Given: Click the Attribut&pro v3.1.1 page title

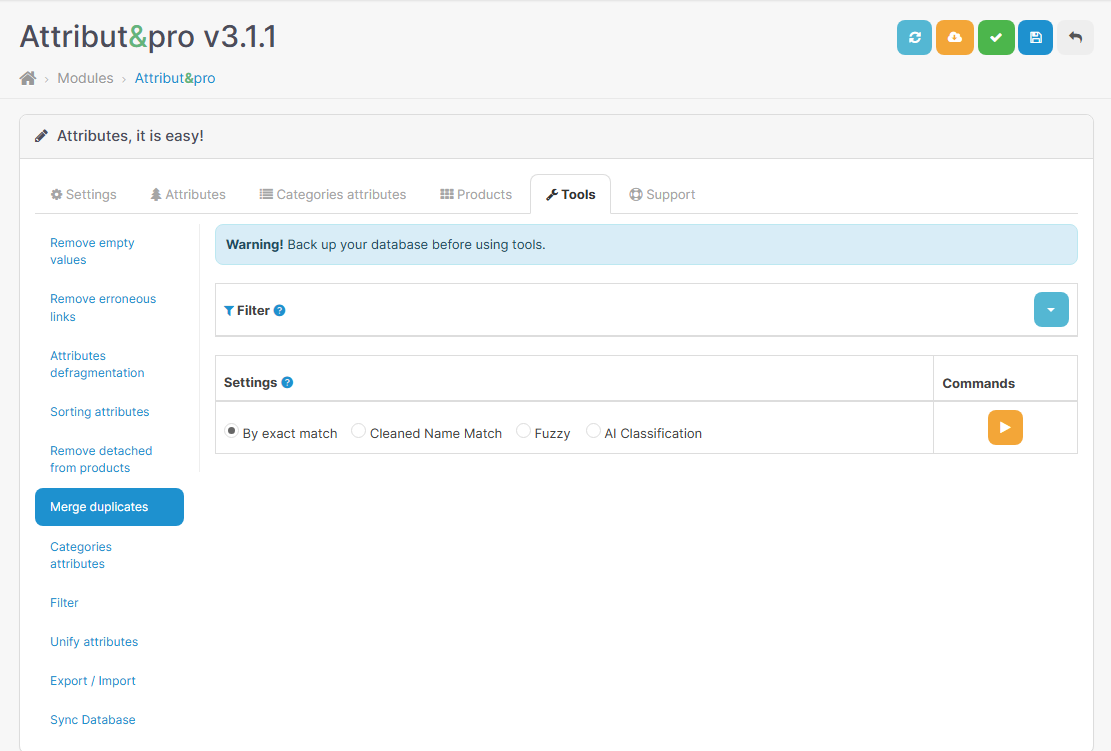Looking at the screenshot, I should pos(148,37).
